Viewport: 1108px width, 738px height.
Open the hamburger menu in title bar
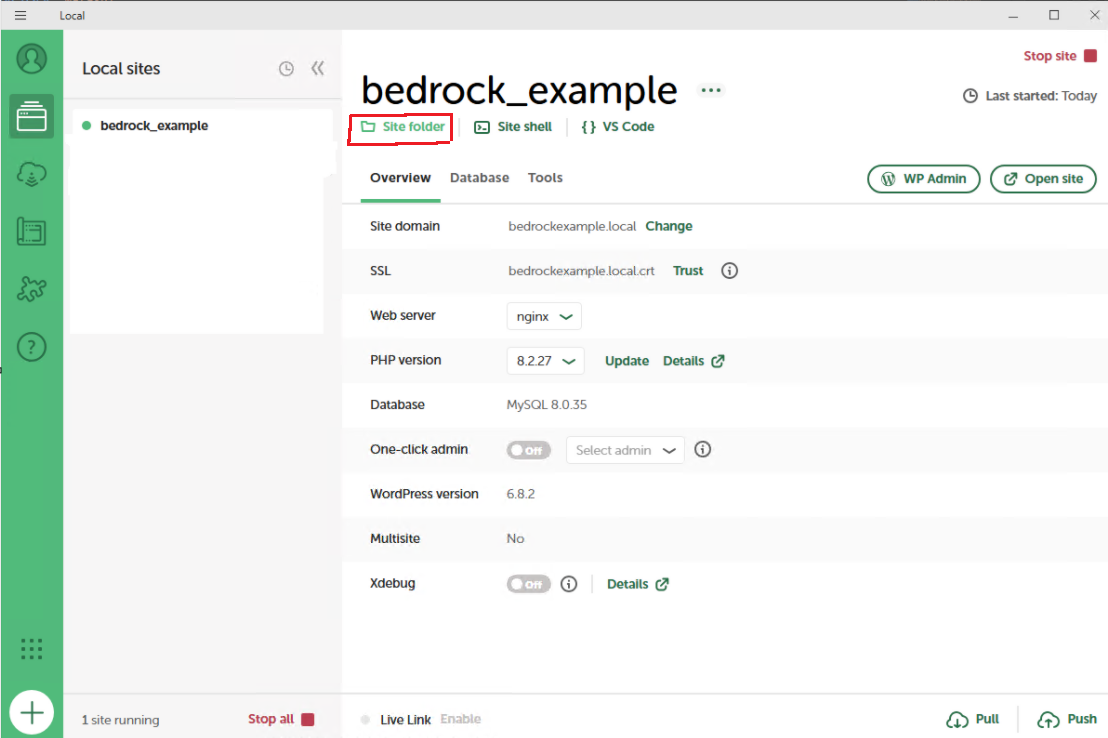click(20, 15)
